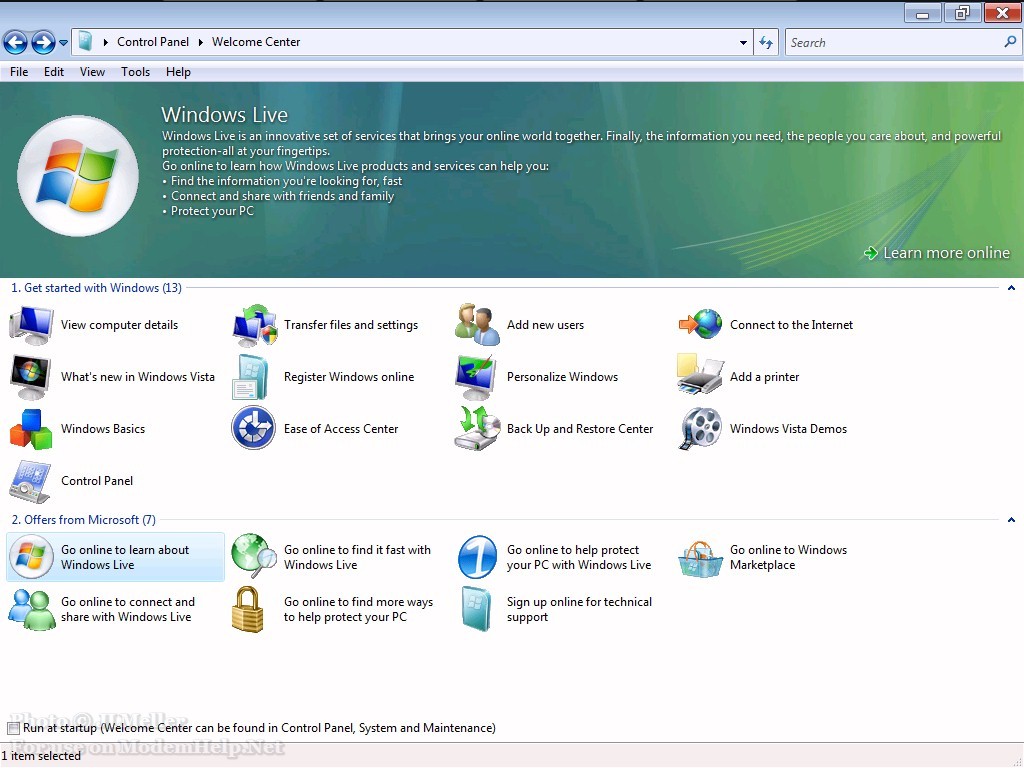Click the 2. Offers from Microsoft (7) header

[x=84, y=520]
